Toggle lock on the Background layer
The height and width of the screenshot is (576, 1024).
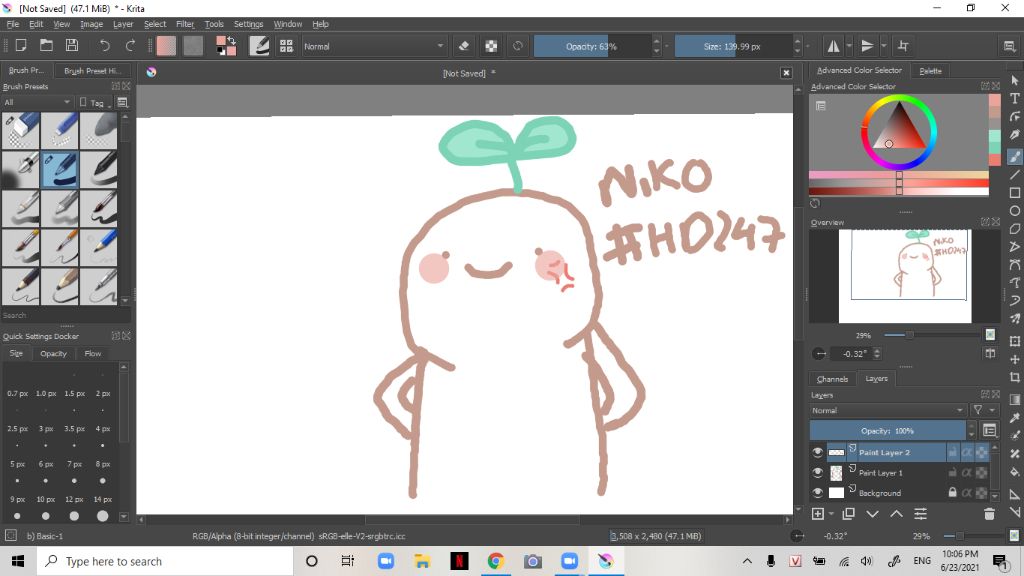click(x=953, y=492)
